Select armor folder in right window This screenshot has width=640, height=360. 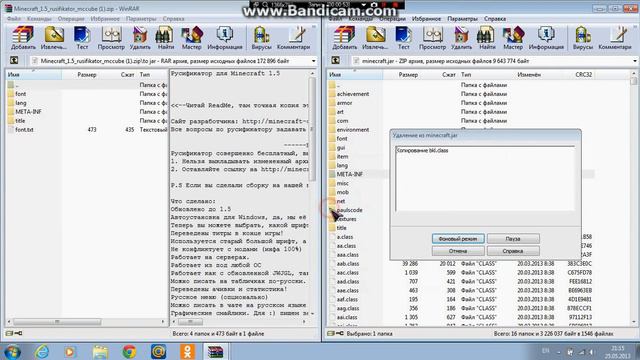[x=344, y=103]
